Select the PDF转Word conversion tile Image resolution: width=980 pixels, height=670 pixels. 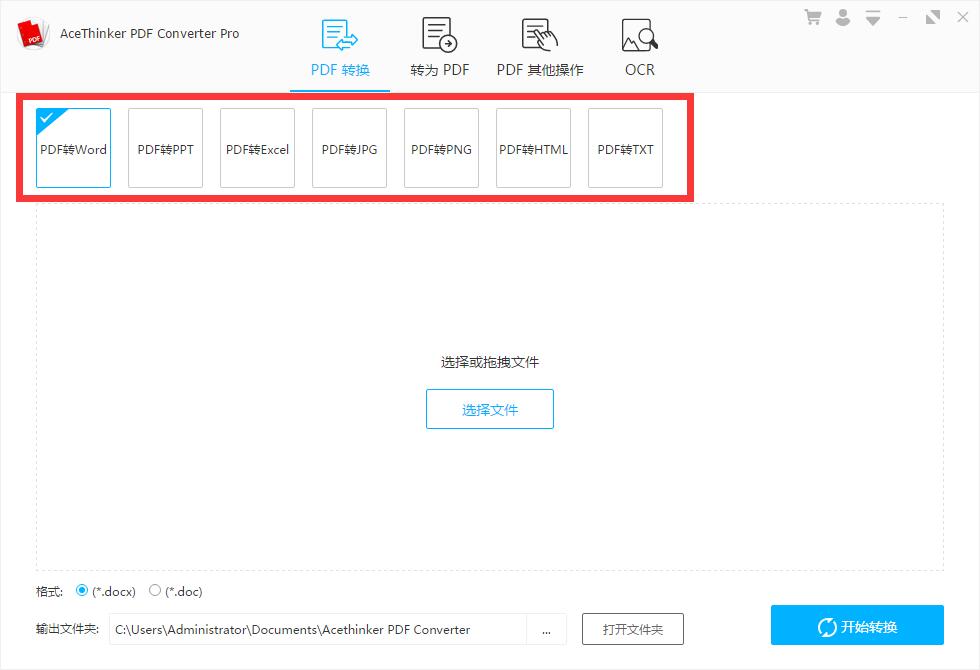click(73, 148)
